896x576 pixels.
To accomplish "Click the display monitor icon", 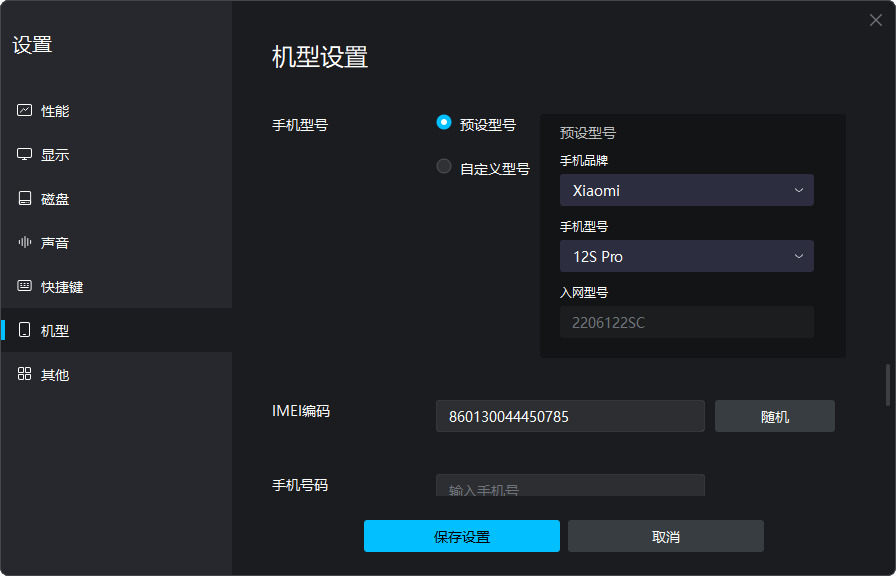I will coord(25,155).
